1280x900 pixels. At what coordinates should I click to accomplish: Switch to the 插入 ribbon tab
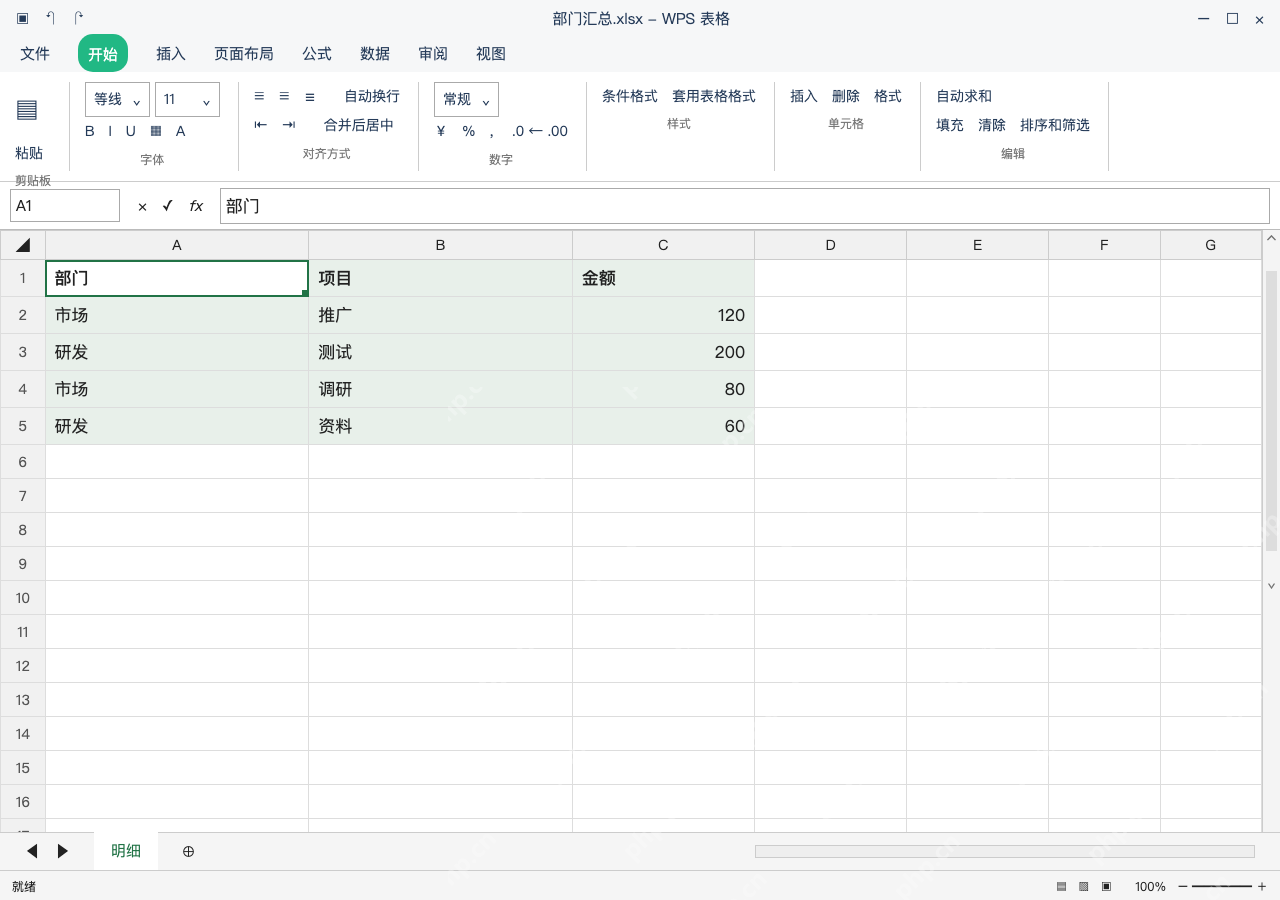click(x=171, y=53)
